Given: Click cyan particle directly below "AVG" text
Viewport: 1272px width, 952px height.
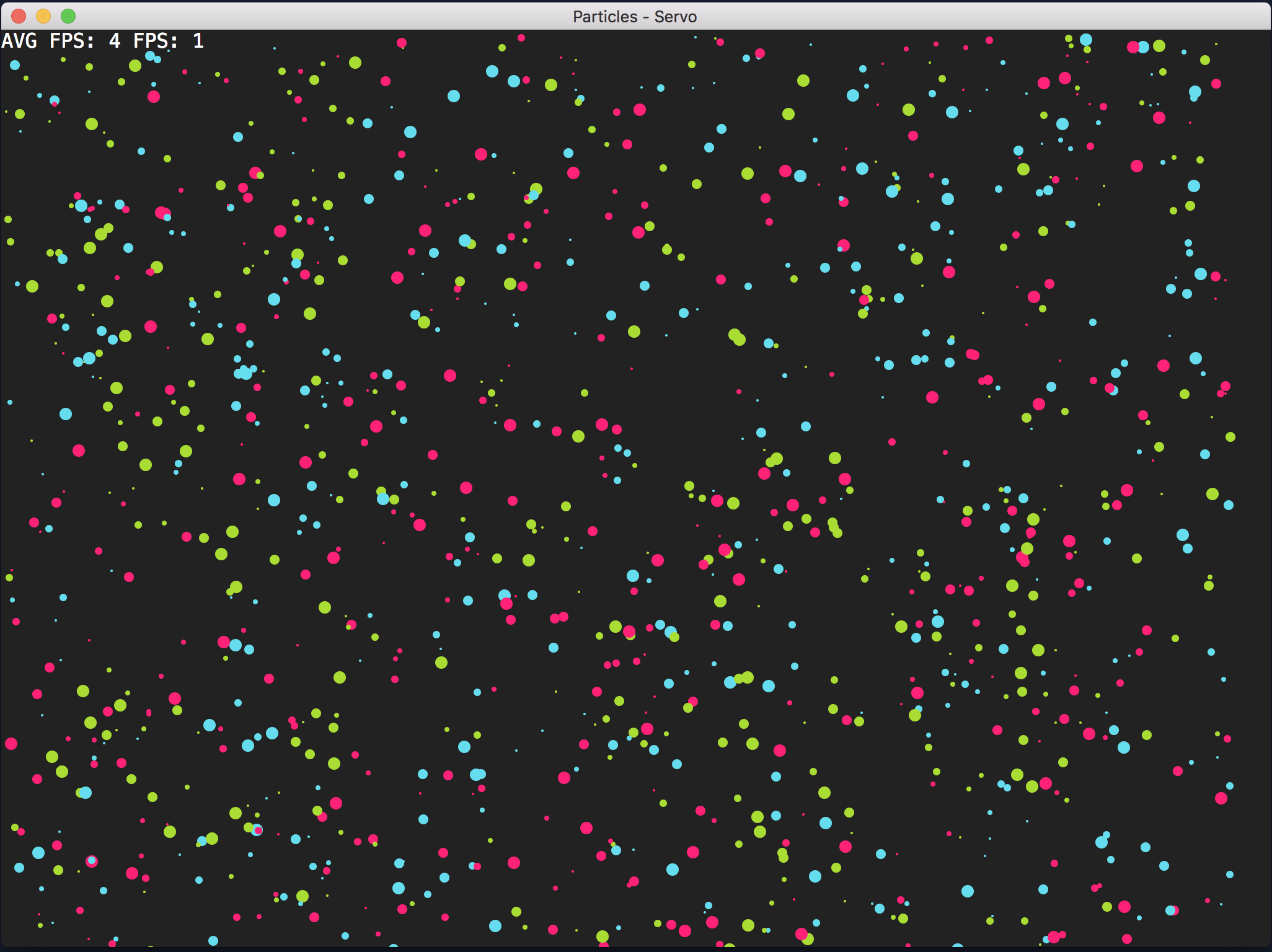Looking at the screenshot, I should [15, 65].
